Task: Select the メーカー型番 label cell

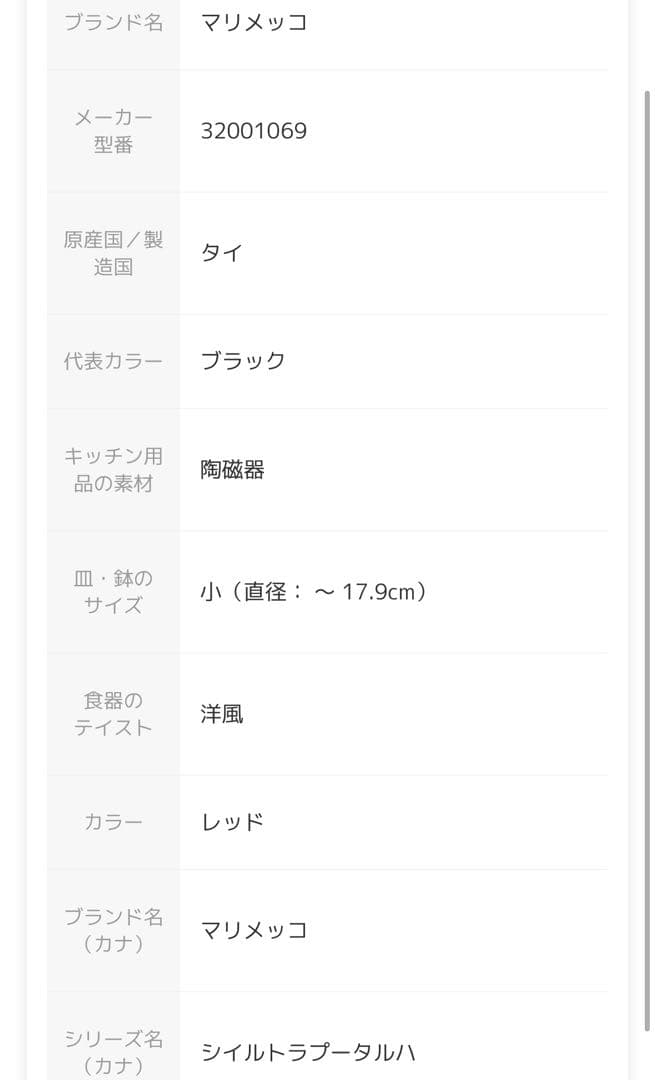Action: coord(113,131)
